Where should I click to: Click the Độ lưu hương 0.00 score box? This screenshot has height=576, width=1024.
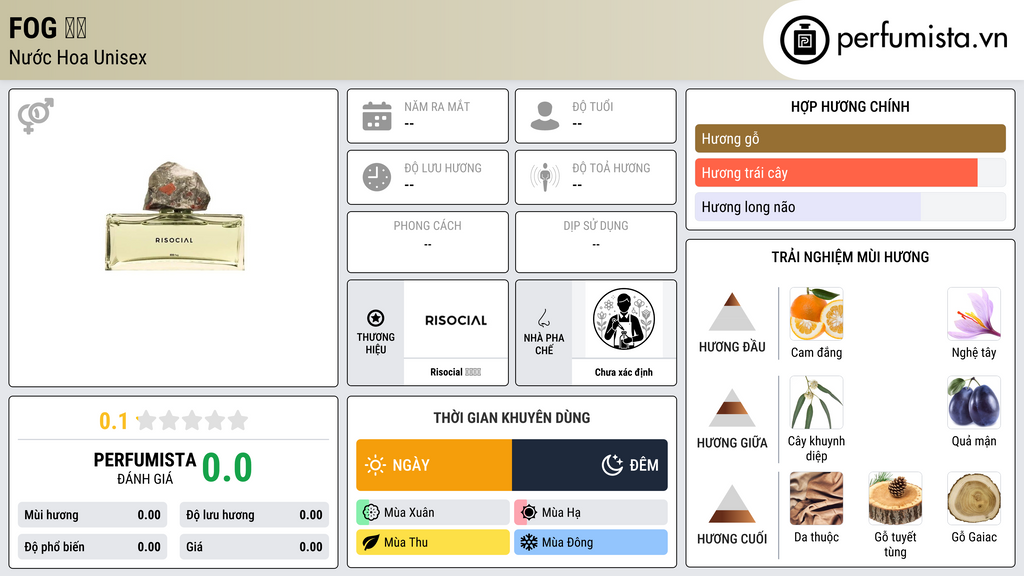coord(254,515)
